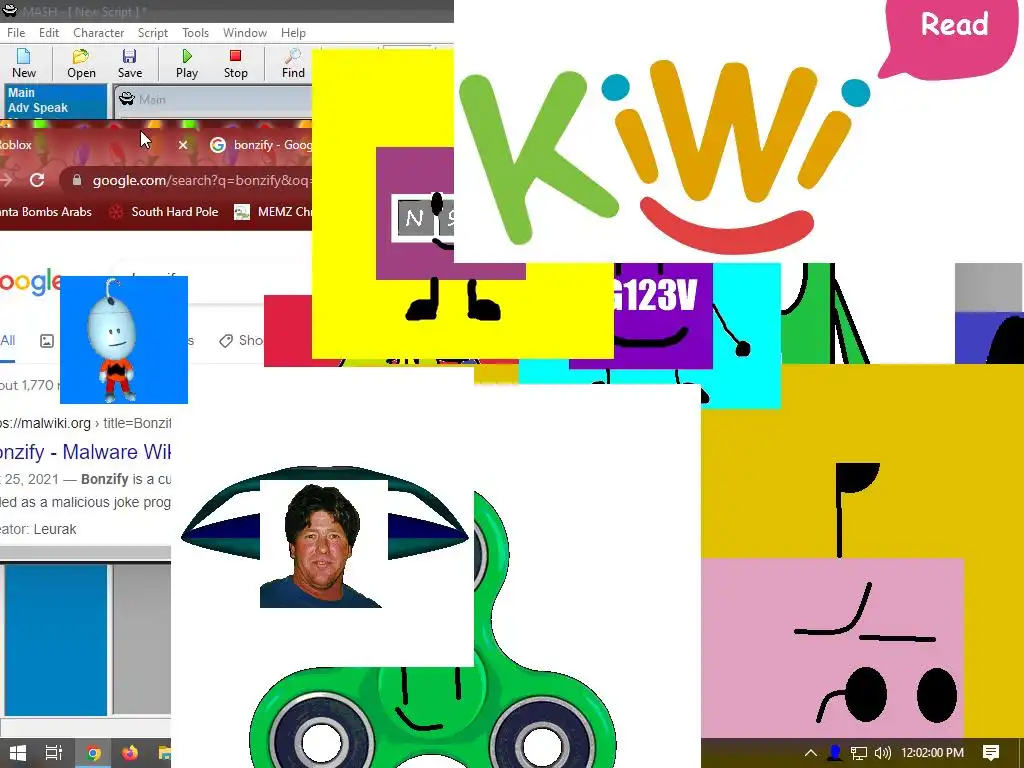
Task: Open the File menu in MASH
Action: pyautogui.click(x=16, y=33)
